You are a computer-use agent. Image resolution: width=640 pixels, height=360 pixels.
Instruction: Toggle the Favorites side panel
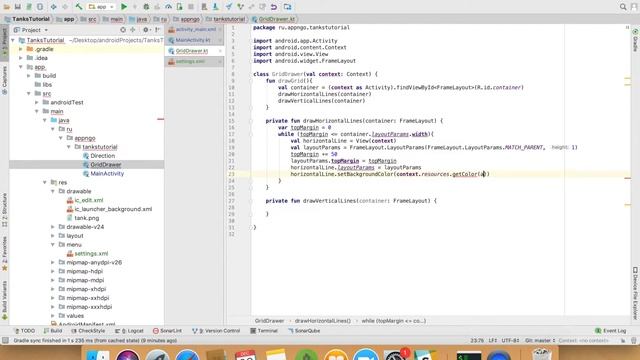point(4,254)
